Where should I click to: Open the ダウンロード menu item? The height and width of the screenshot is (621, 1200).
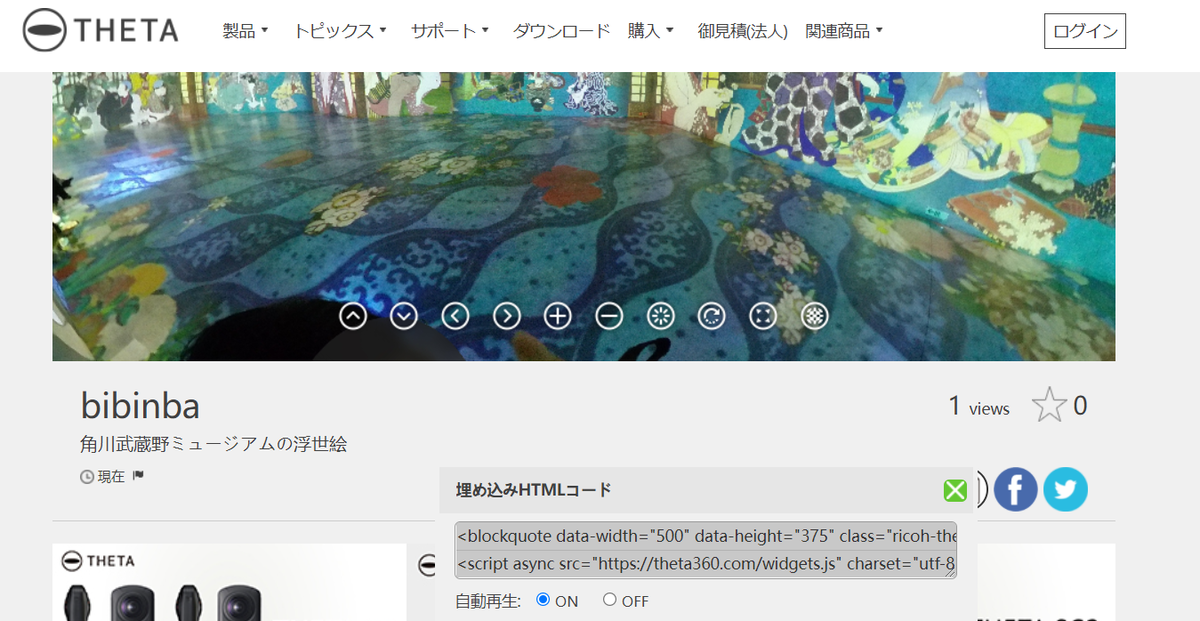point(561,30)
